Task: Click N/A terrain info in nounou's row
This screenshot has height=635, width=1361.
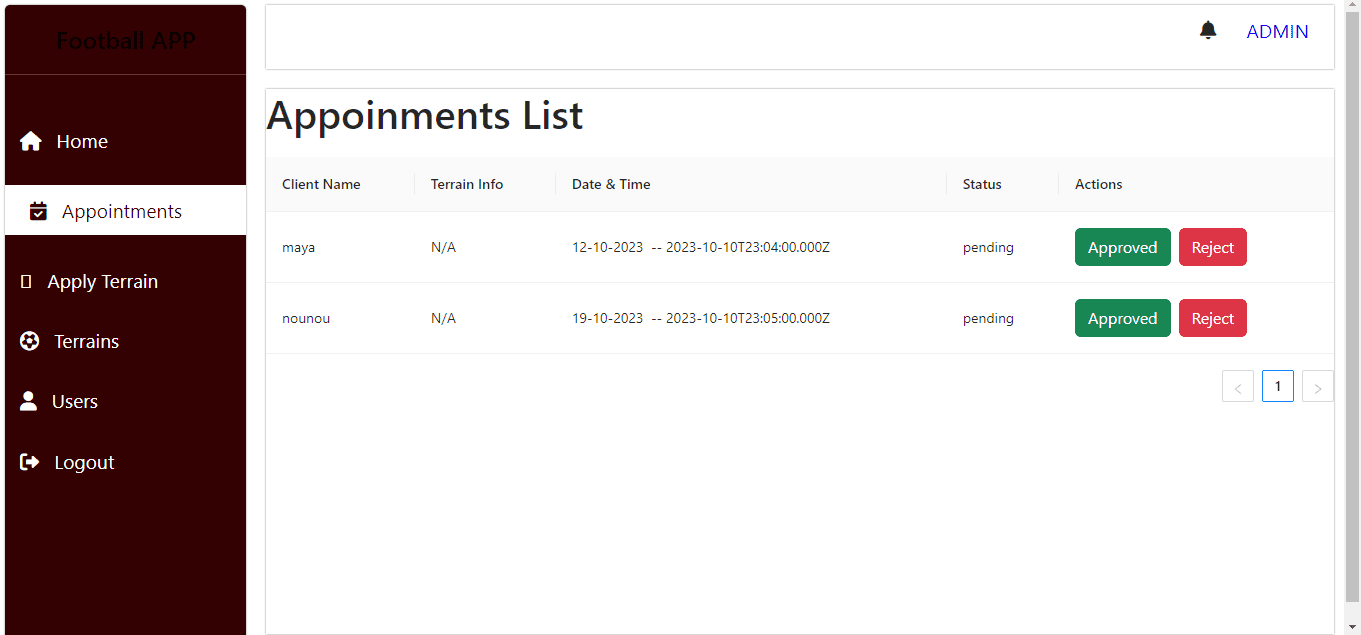Action: [x=443, y=318]
